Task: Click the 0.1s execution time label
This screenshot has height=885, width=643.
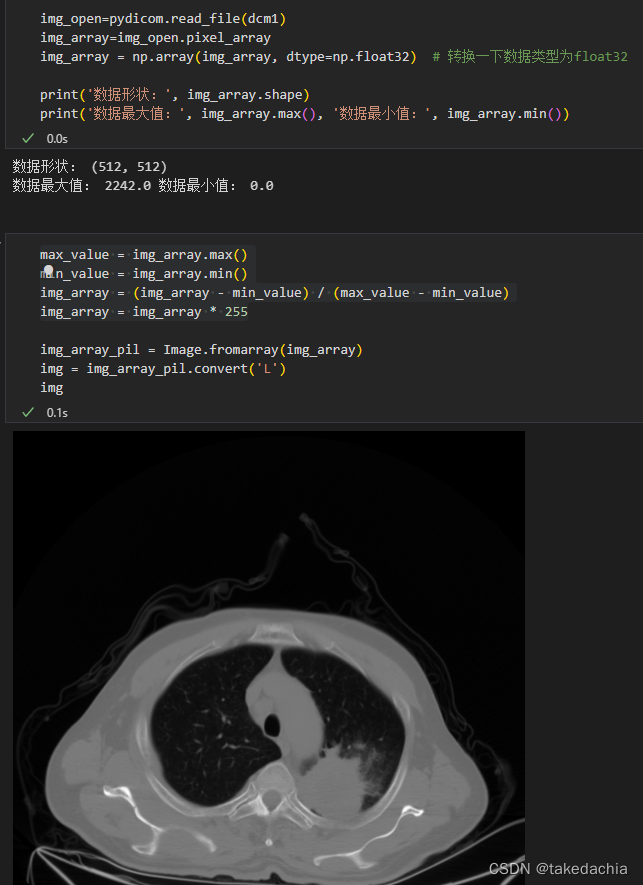Action: pos(57,413)
